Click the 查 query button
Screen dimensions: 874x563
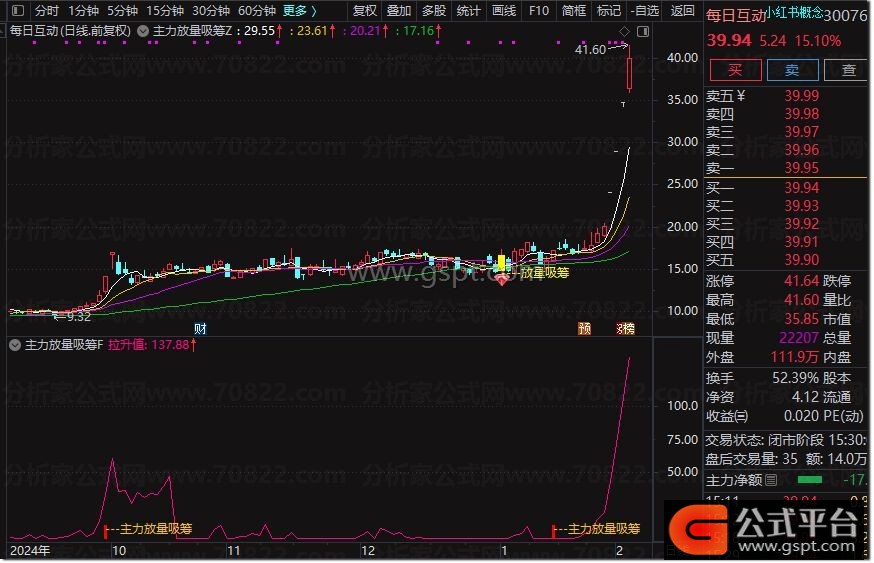click(x=847, y=70)
